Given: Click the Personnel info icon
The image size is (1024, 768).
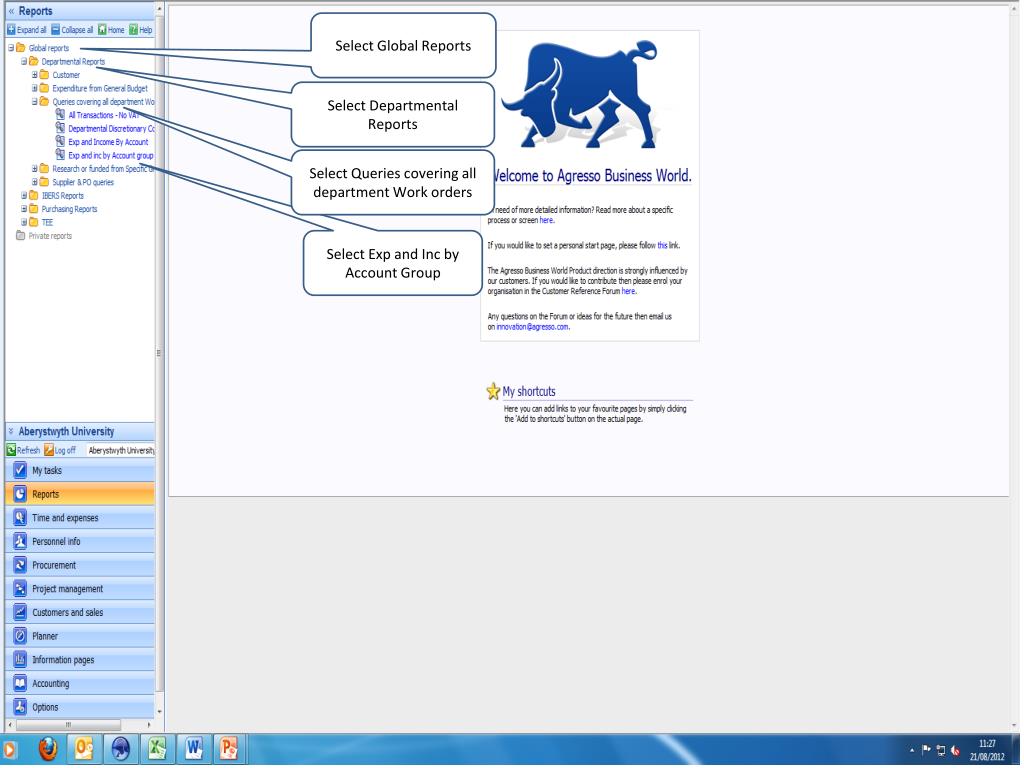Looking at the screenshot, I should (x=20, y=541).
